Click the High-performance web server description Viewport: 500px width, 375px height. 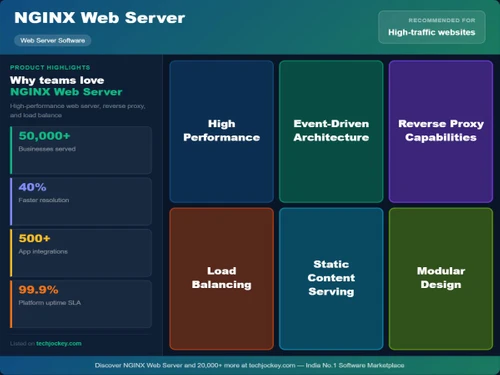(x=78, y=110)
